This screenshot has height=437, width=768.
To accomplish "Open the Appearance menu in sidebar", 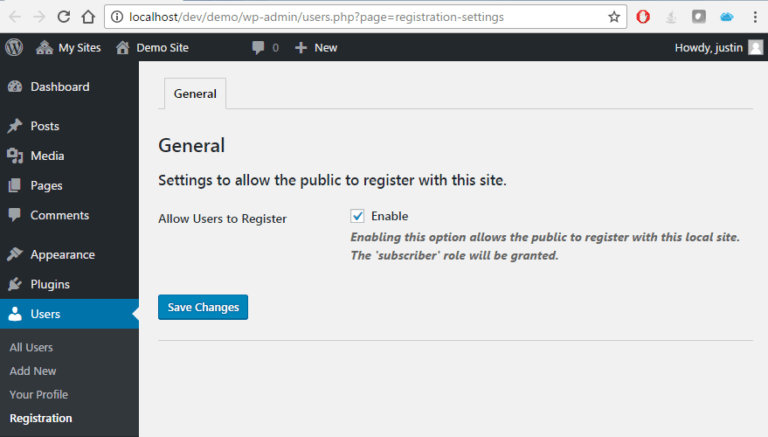I will [62, 254].
